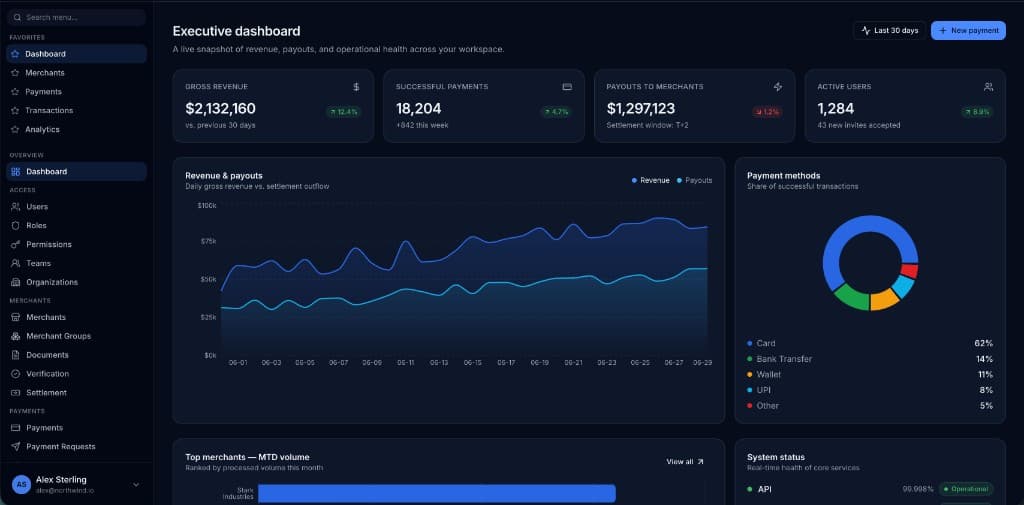Click the New payment button
Viewport: 1024px width, 505px height.
[x=968, y=30]
